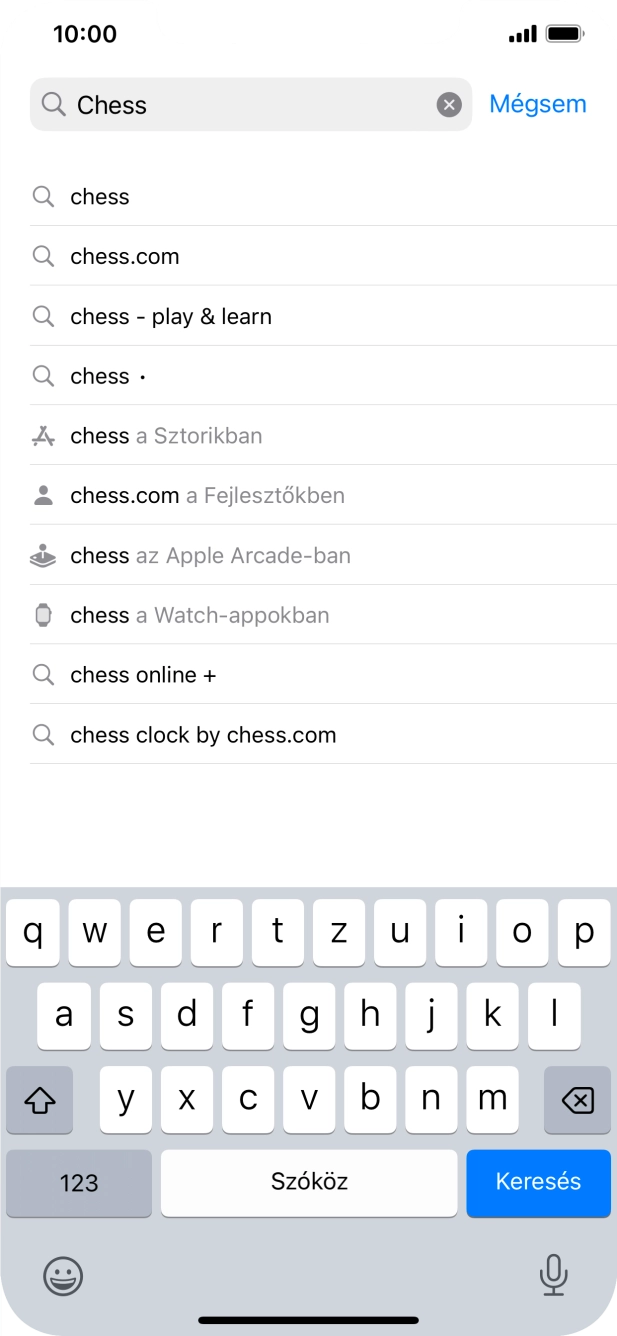Screen dimensions: 617x1336
Task: Tap the clear icon in the search field
Action: coord(448,104)
